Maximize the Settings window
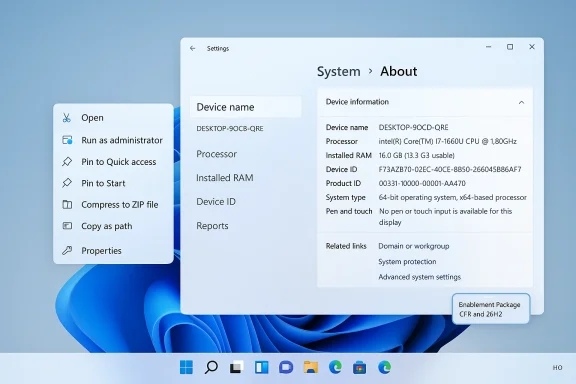Image resolution: width=576 pixels, height=384 pixels. coord(510,47)
